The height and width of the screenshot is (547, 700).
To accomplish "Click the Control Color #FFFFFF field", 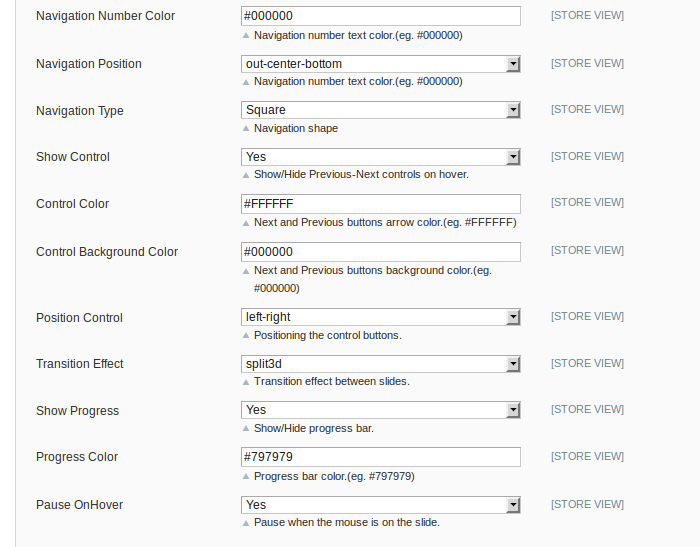I will click(x=380, y=204).
